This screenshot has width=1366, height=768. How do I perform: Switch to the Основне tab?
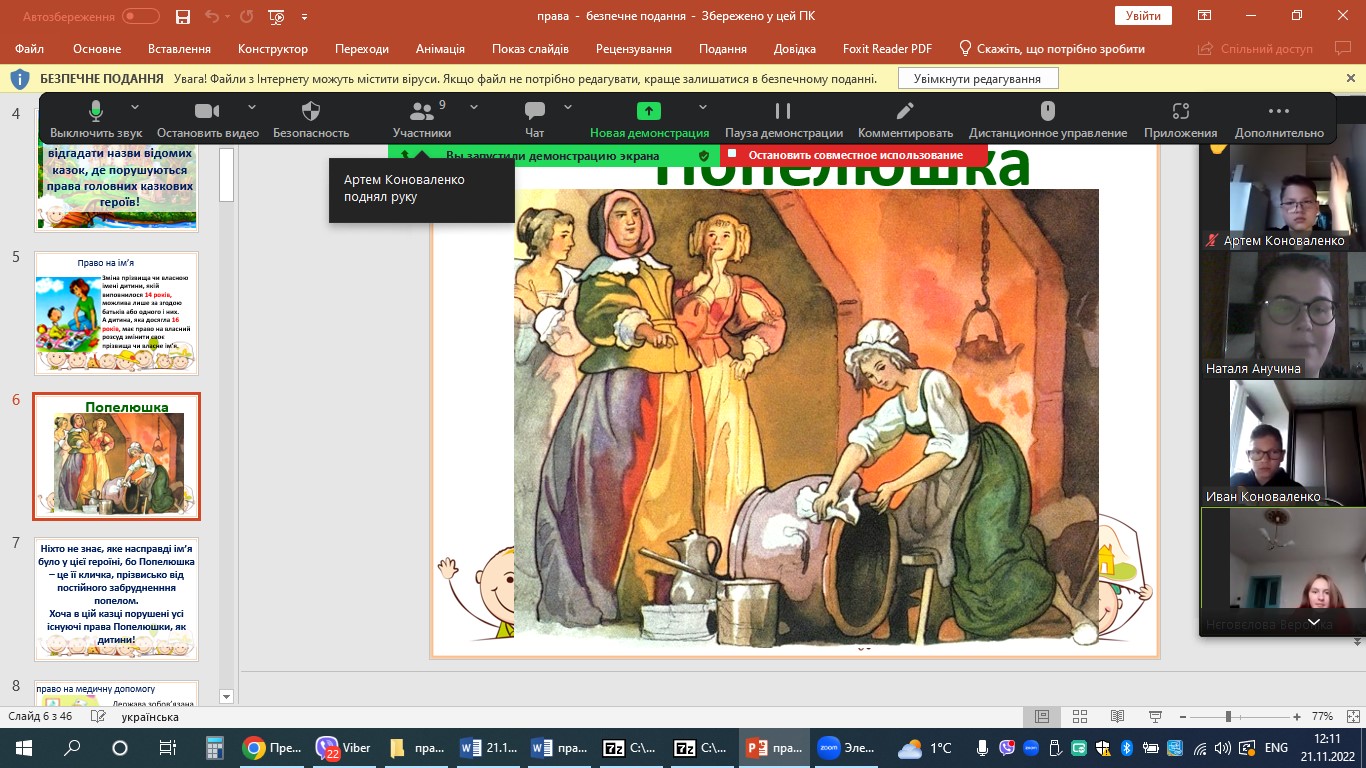coord(97,48)
